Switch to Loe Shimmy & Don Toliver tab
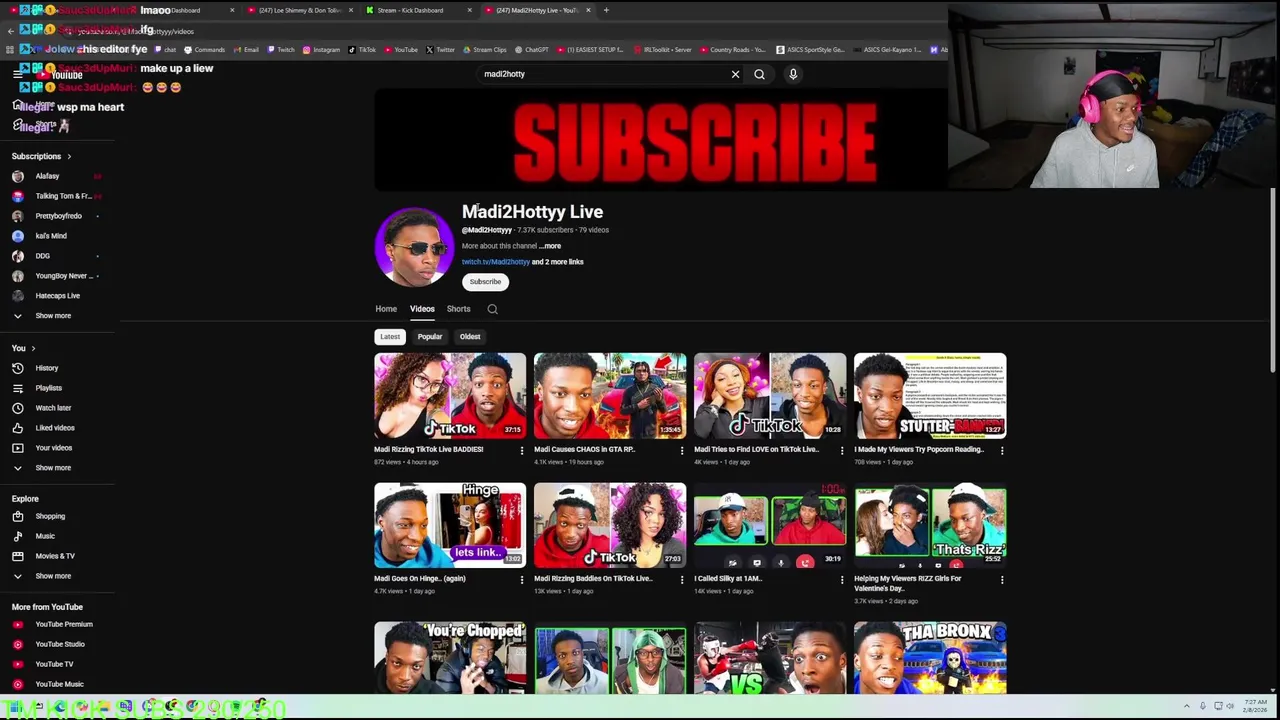 [x=300, y=10]
